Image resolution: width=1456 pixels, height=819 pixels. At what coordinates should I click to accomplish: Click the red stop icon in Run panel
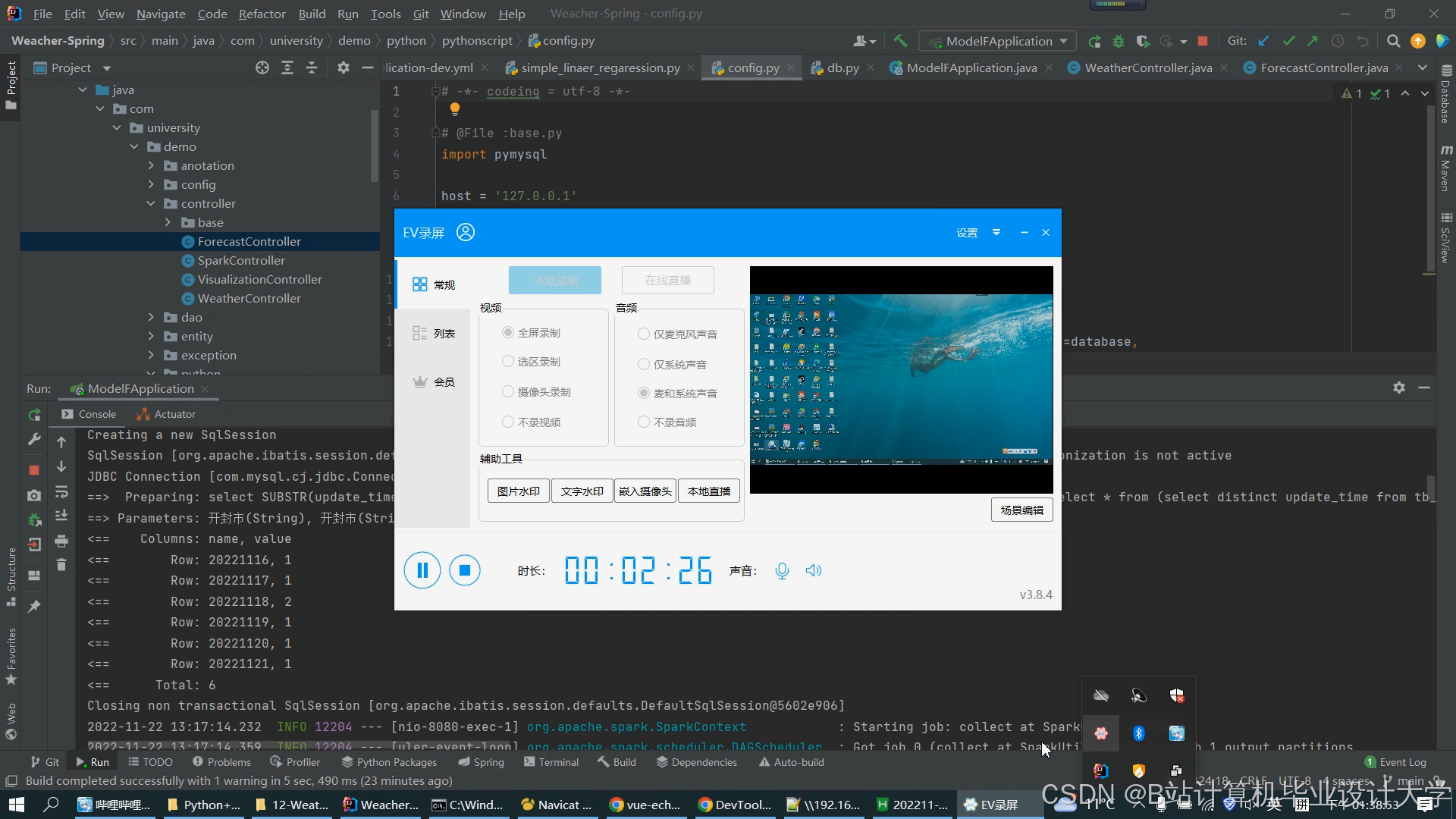pos(34,470)
